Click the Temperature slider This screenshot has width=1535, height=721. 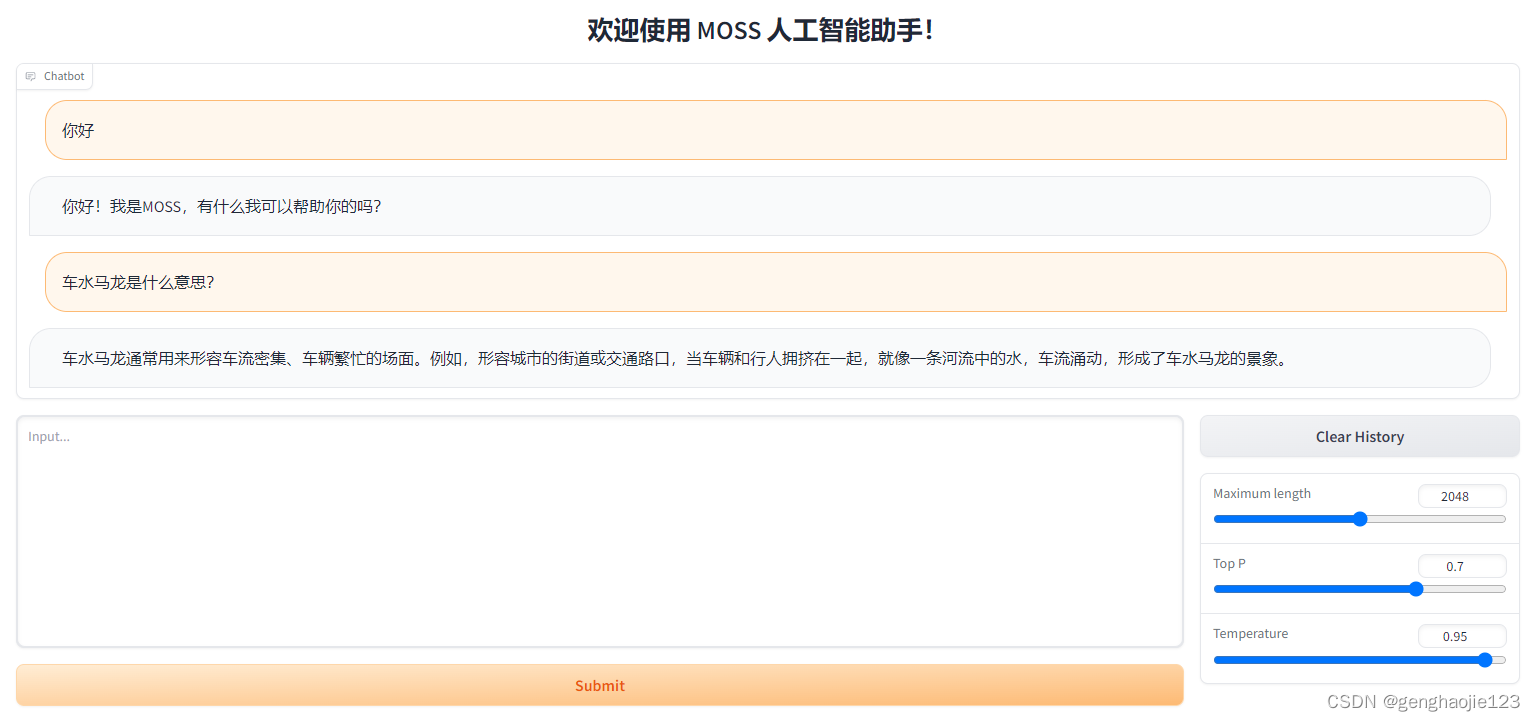(x=1359, y=660)
